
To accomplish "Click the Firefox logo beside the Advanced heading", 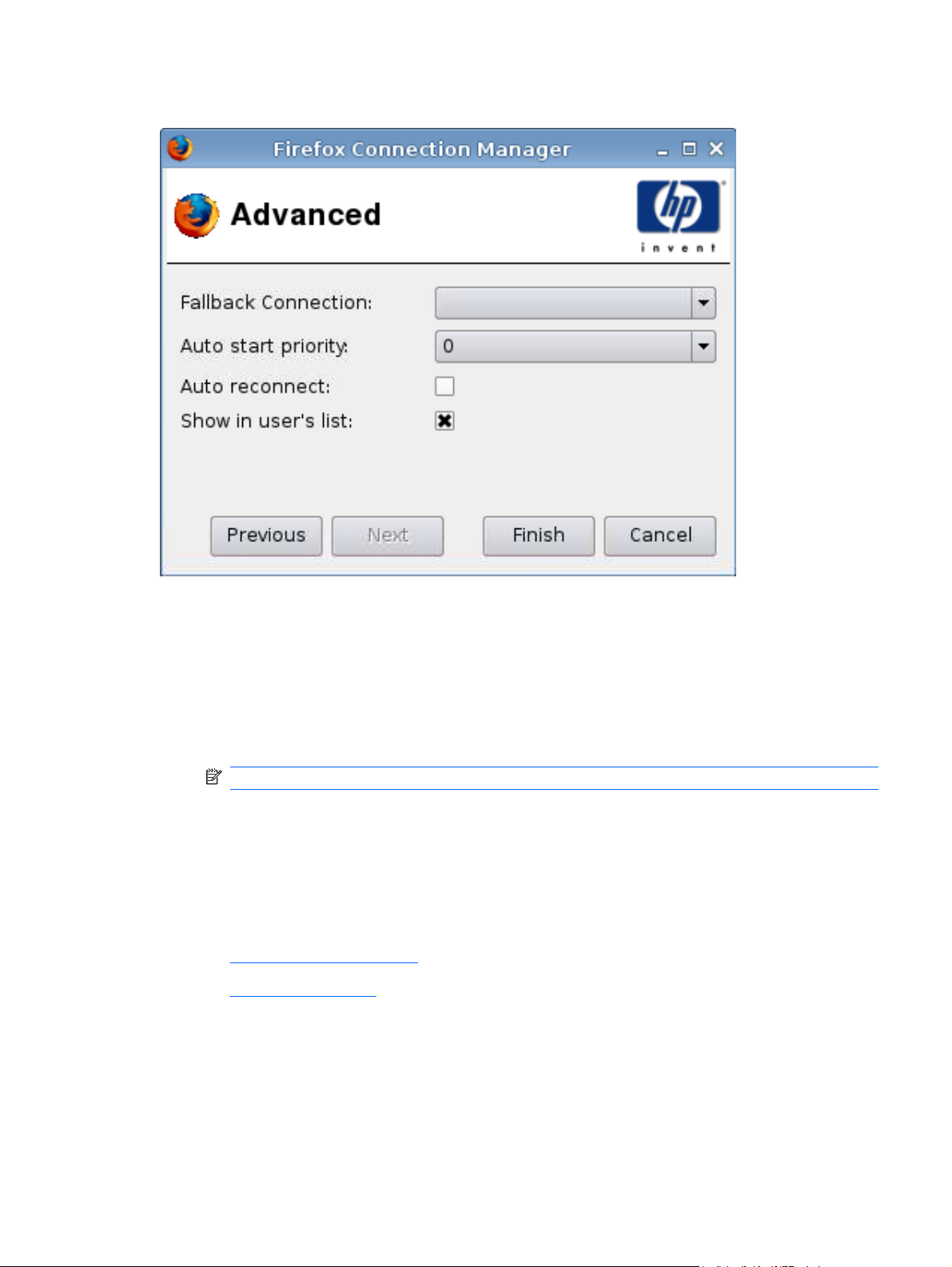I will click(x=196, y=215).
